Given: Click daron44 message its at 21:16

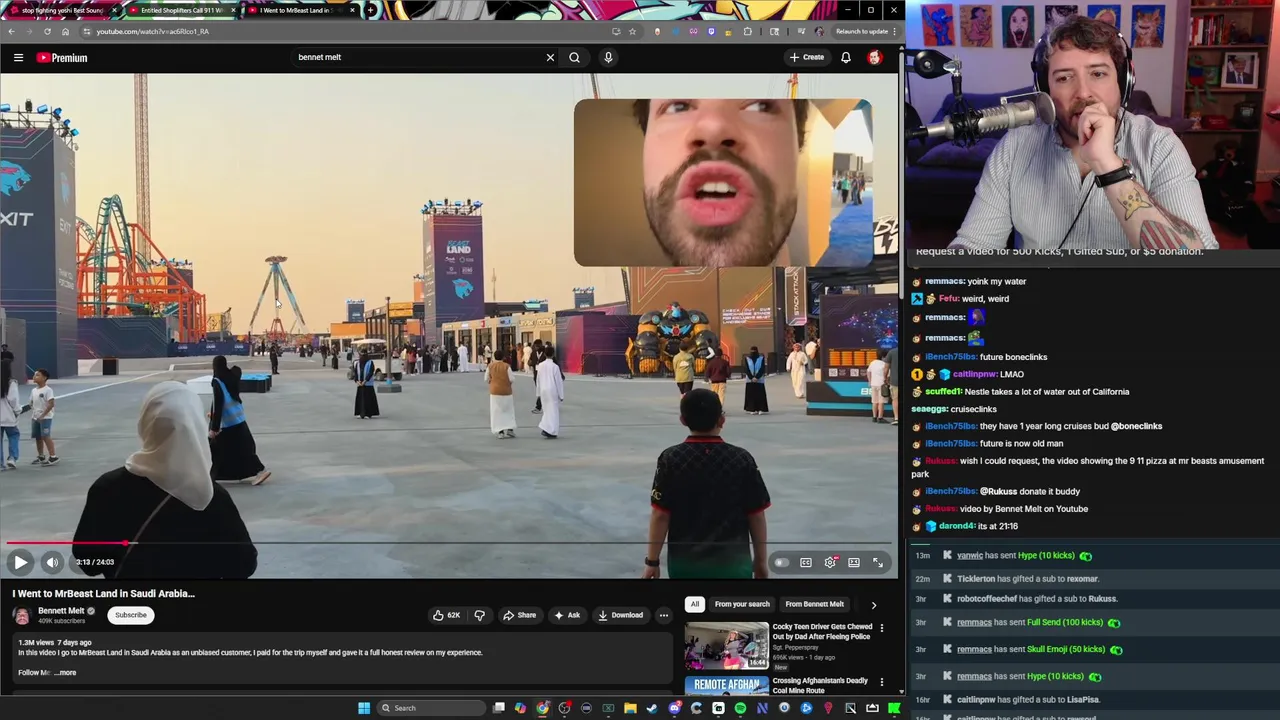Looking at the screenshot, I should pos(997,526).
